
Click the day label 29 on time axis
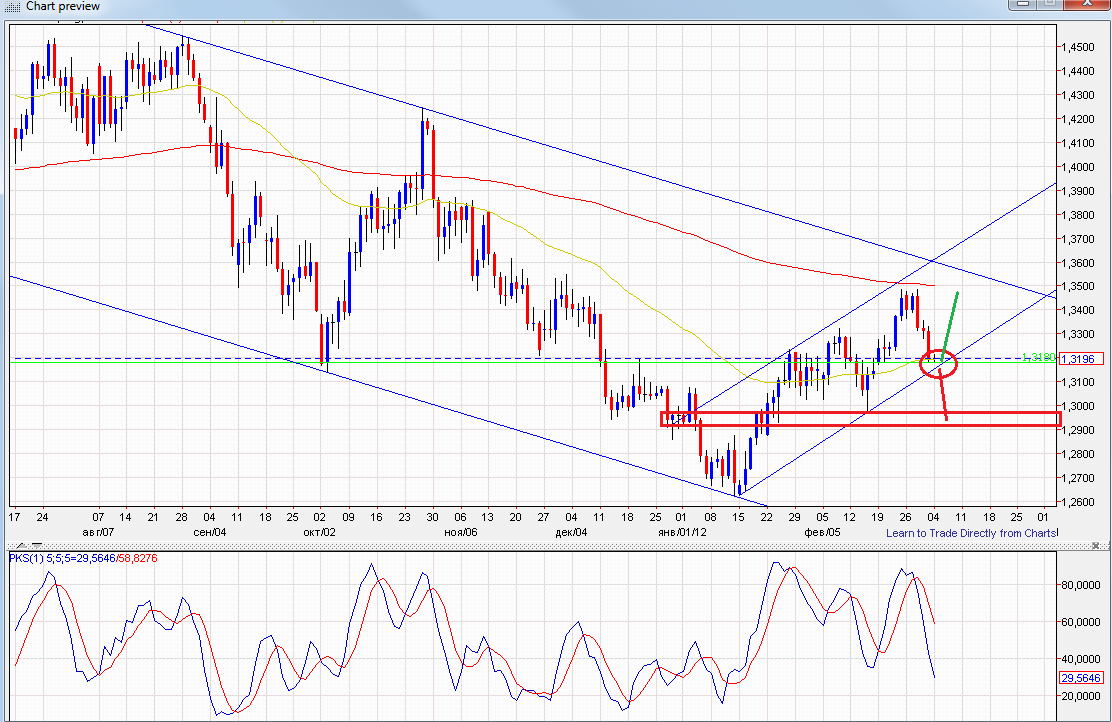794,517
